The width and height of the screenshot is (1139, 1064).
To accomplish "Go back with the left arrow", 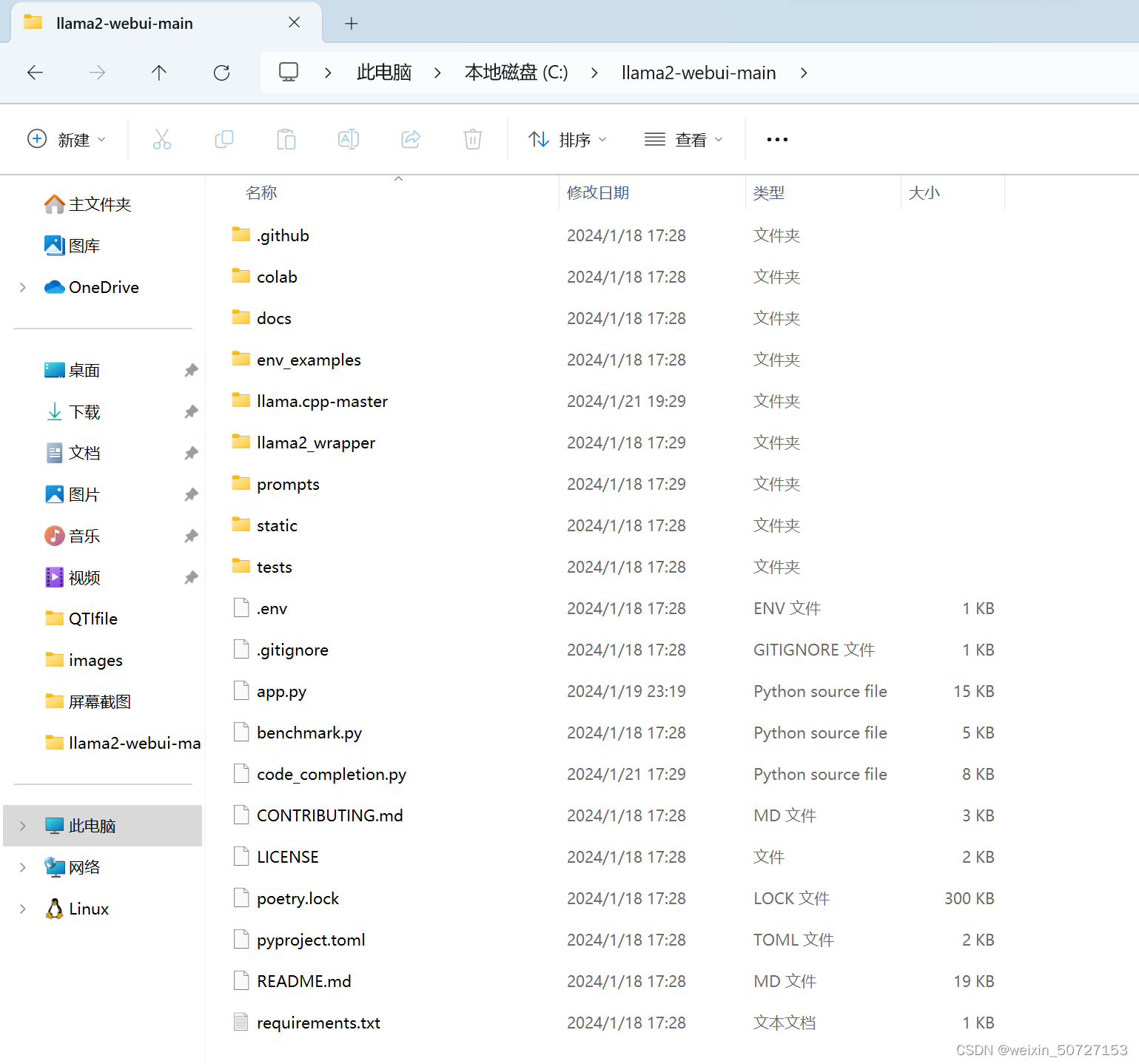I will (x=35, y=73).
